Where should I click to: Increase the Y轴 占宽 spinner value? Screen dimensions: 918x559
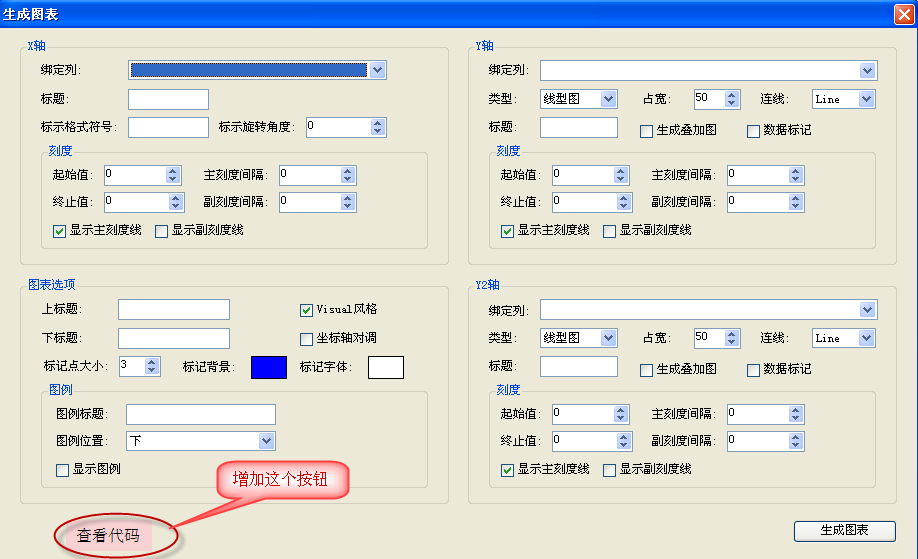tap(732, 95)
